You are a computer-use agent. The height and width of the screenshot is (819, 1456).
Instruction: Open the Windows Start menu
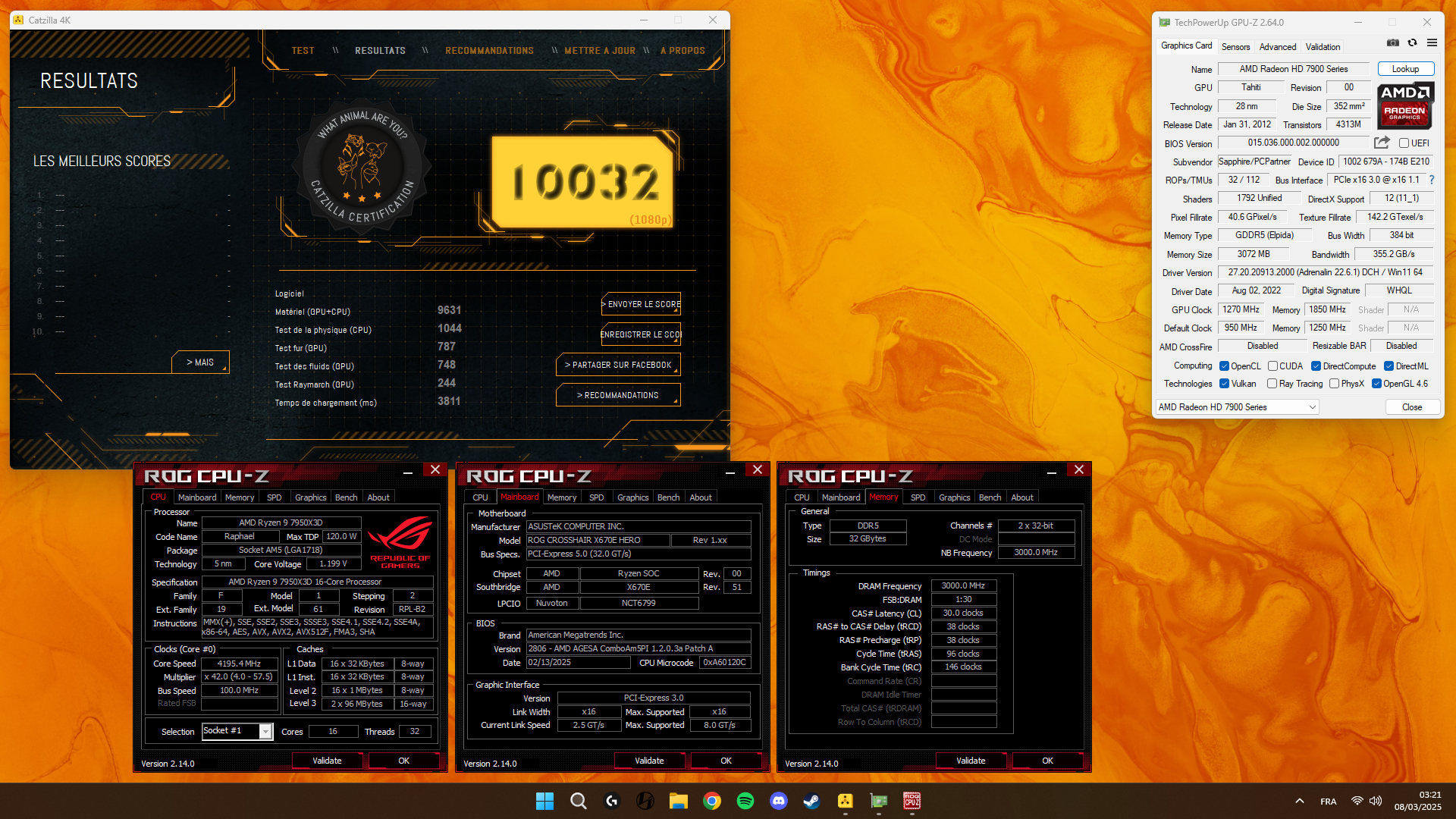pos(544,801)
